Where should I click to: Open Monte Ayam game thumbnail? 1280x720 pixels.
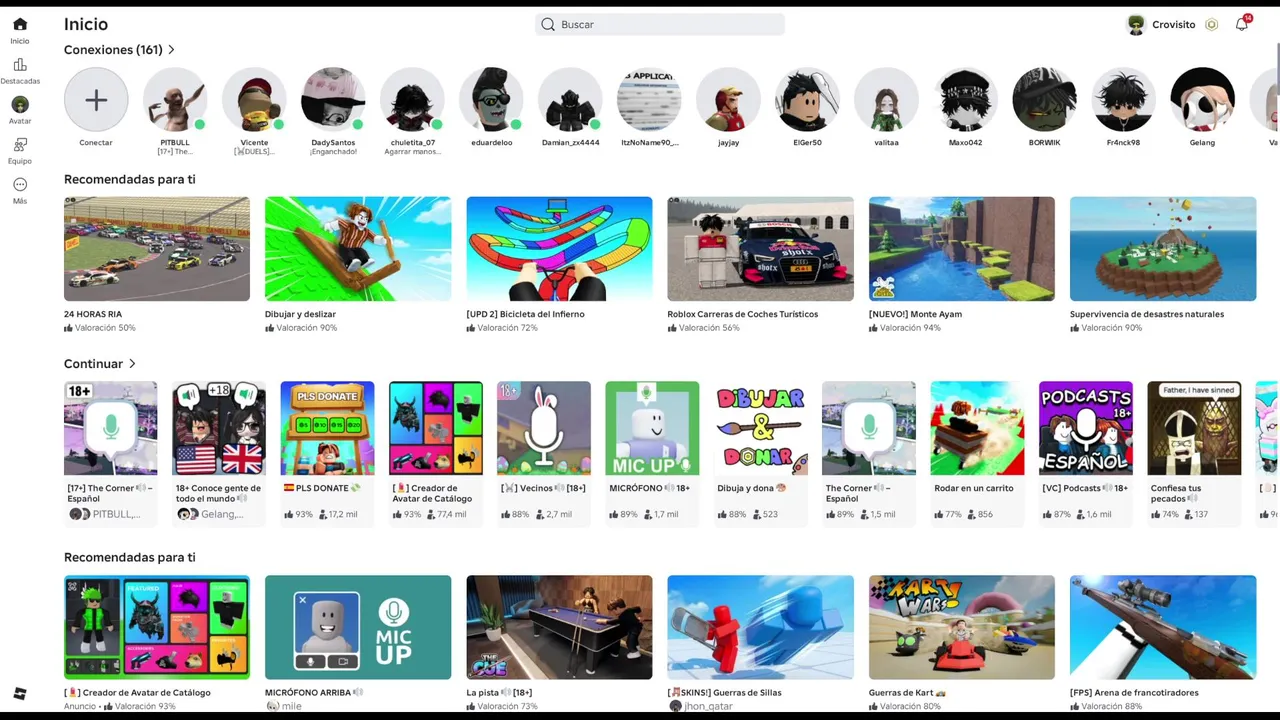[x=961, y=249]
